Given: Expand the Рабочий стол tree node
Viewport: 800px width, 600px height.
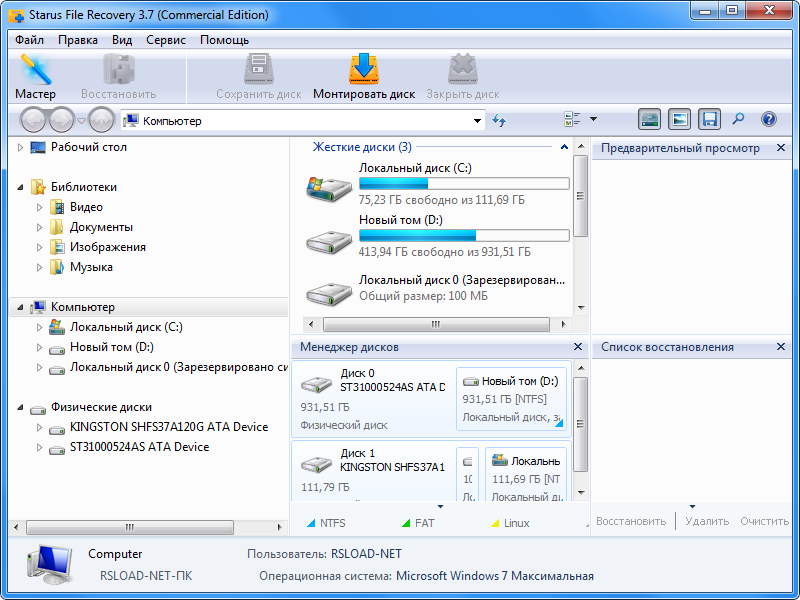Looking at the screenshot, I should point(20,147).
